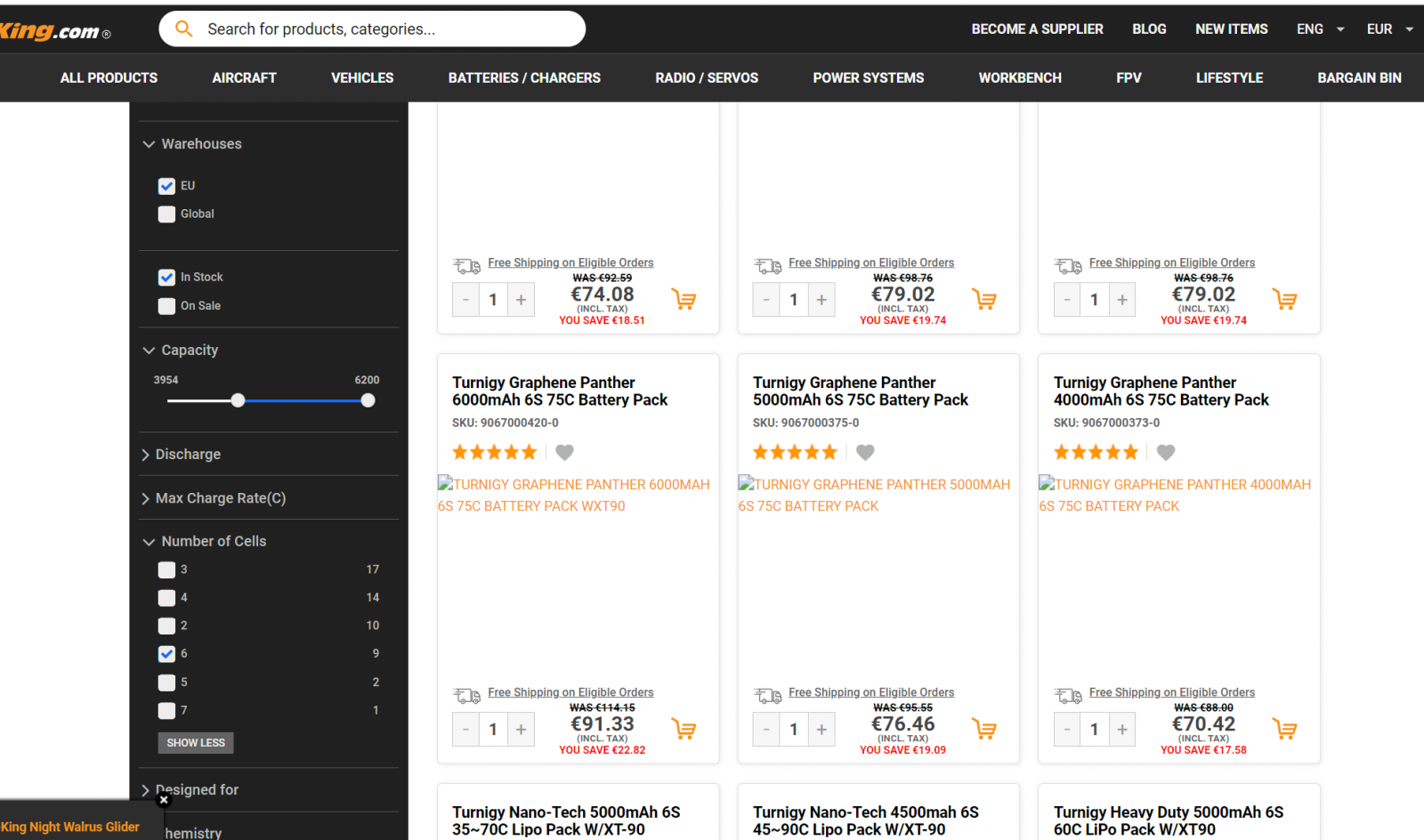Decrease quantity for Panther 6000mAh
Viewport: 1424px width, 840px height.
465,730
